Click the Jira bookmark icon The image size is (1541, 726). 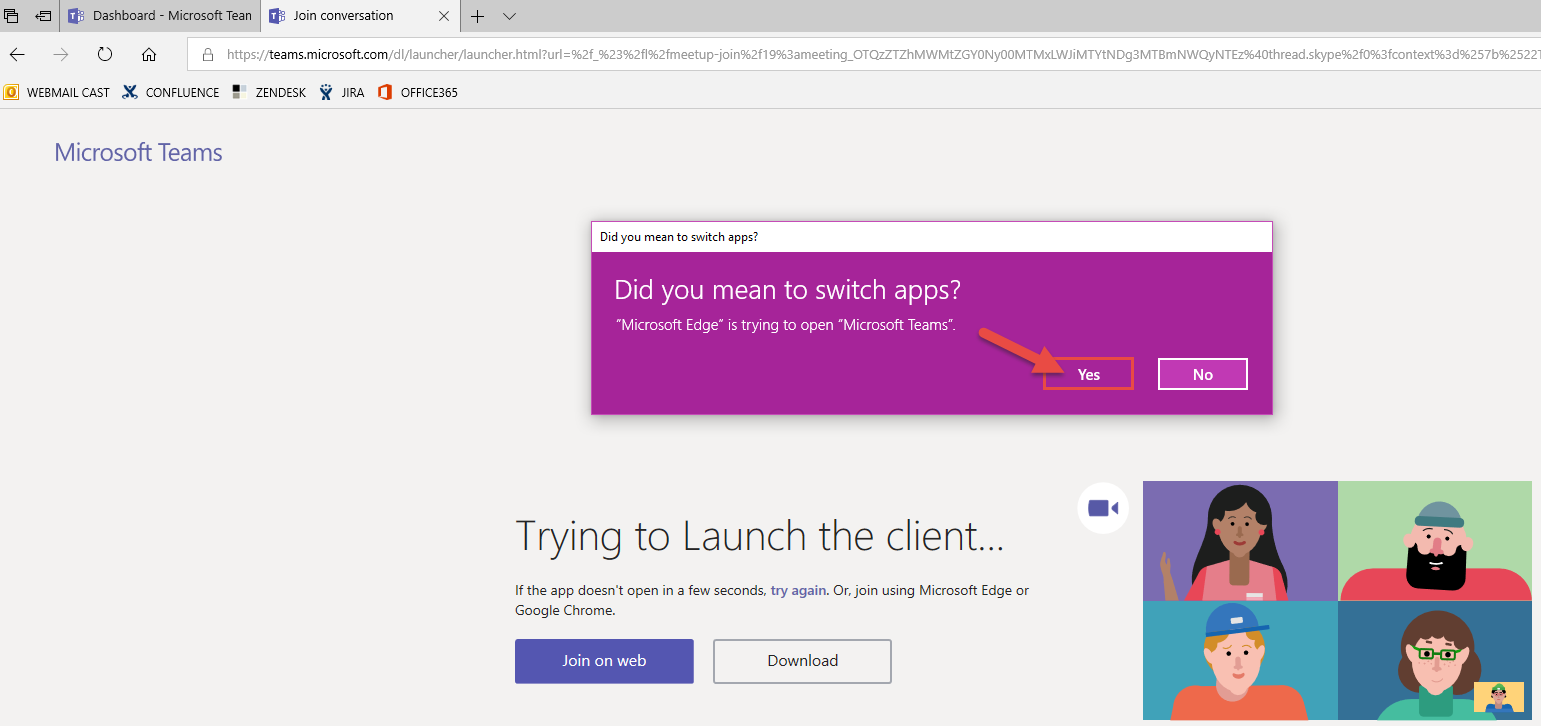point(326,92)
